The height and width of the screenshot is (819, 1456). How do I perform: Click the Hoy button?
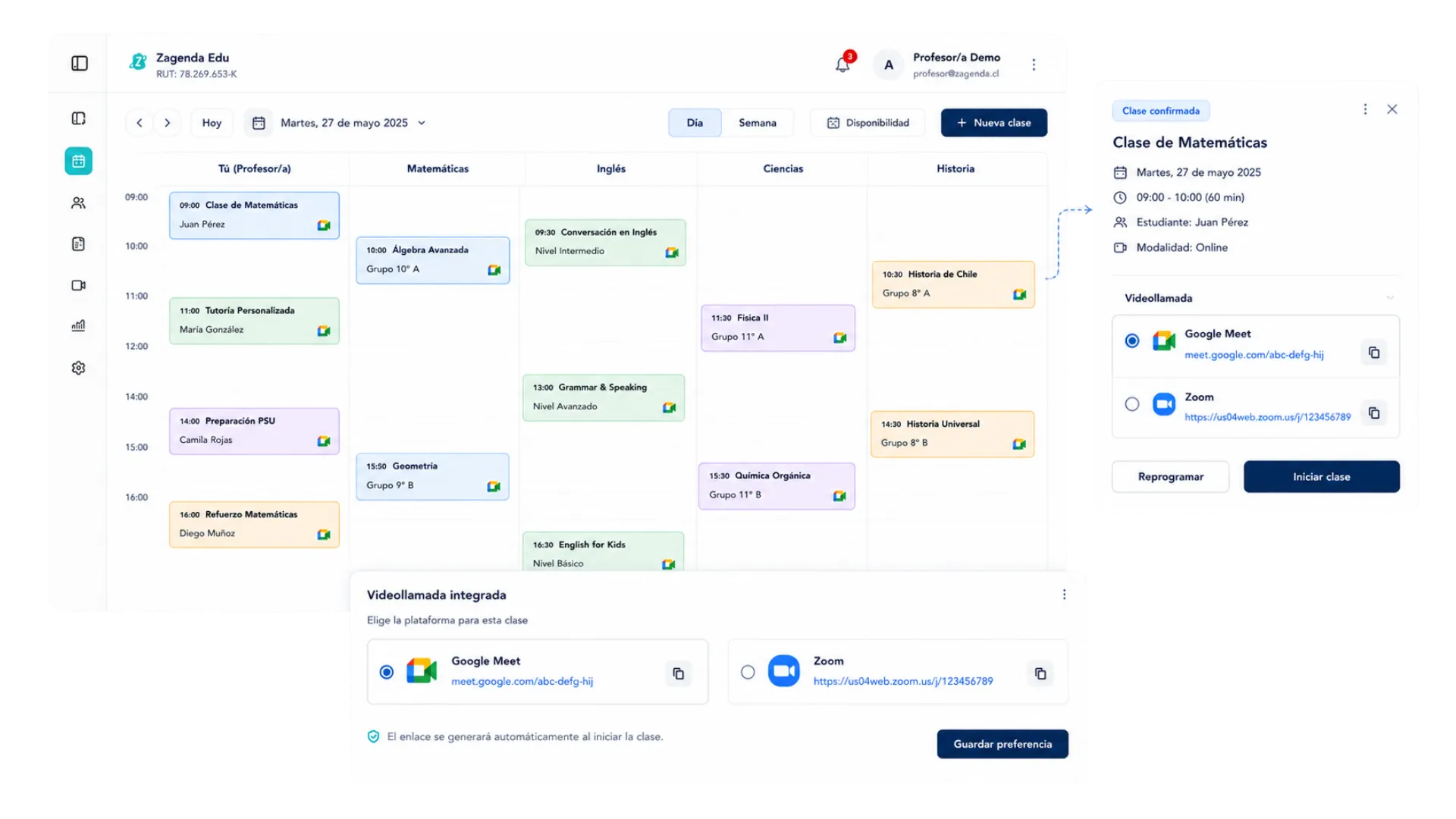tap(212, 123)
